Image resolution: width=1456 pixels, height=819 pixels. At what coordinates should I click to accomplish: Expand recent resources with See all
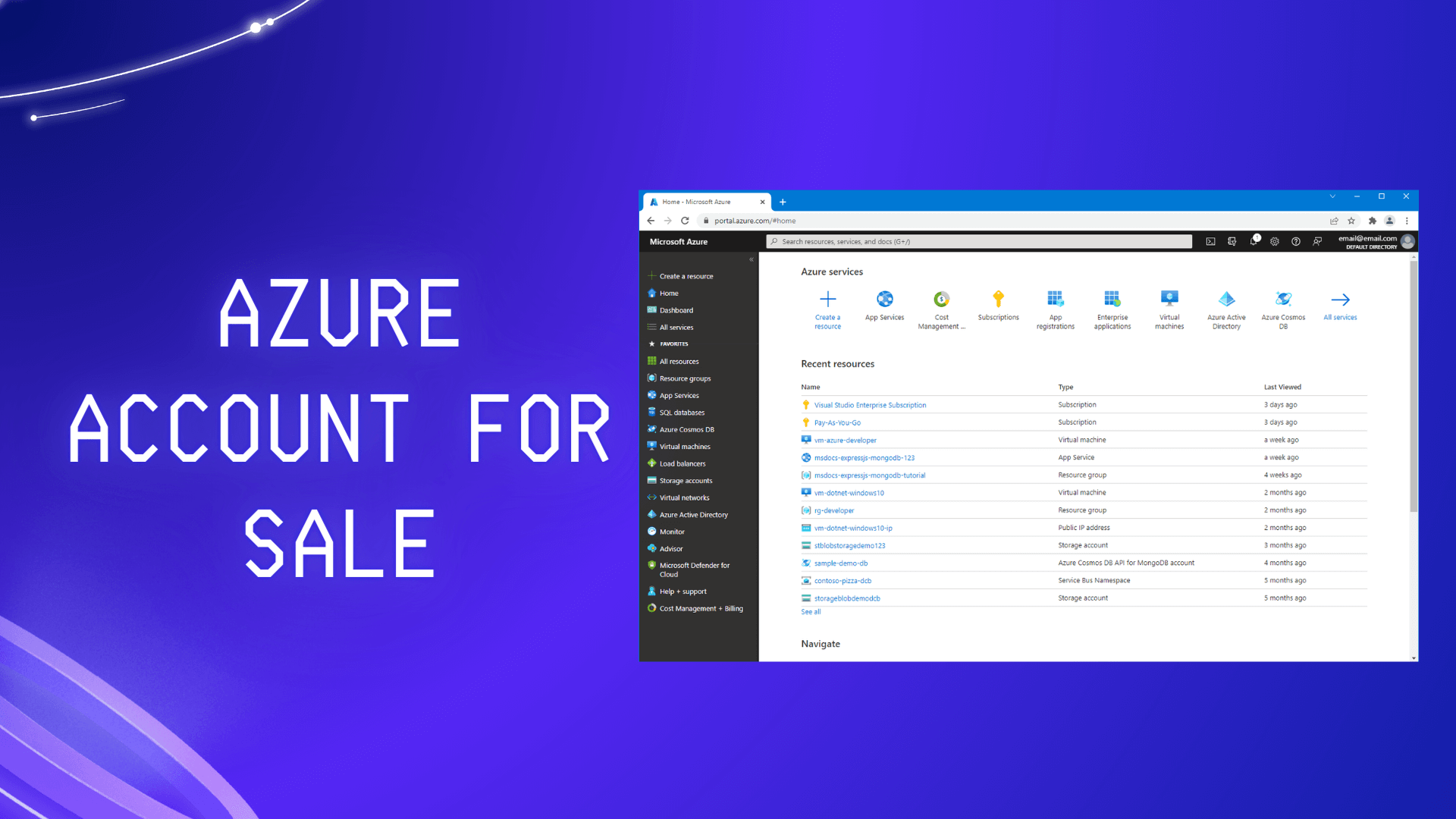pyautogui.click(x=810, y=611)
